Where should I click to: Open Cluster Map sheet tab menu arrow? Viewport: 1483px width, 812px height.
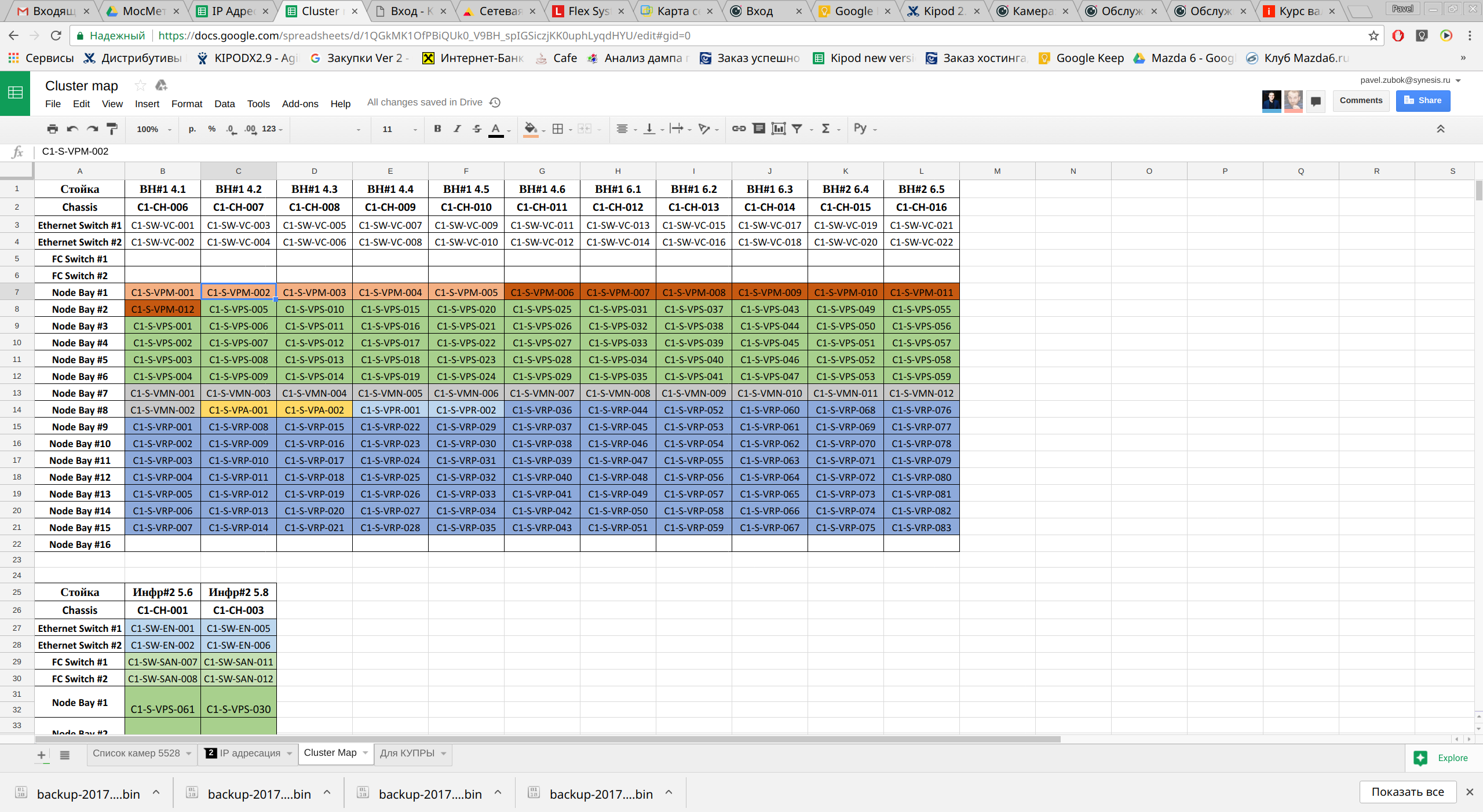(366, 752)
